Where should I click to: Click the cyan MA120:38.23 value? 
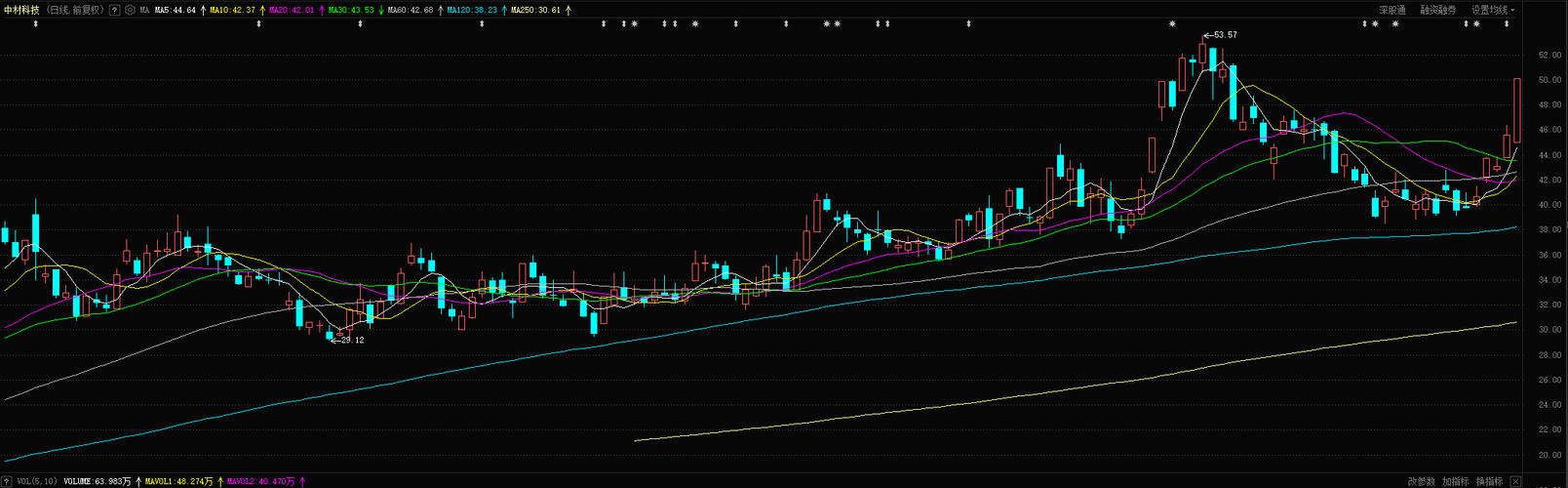pyautogui.click(x=472, y=10)
